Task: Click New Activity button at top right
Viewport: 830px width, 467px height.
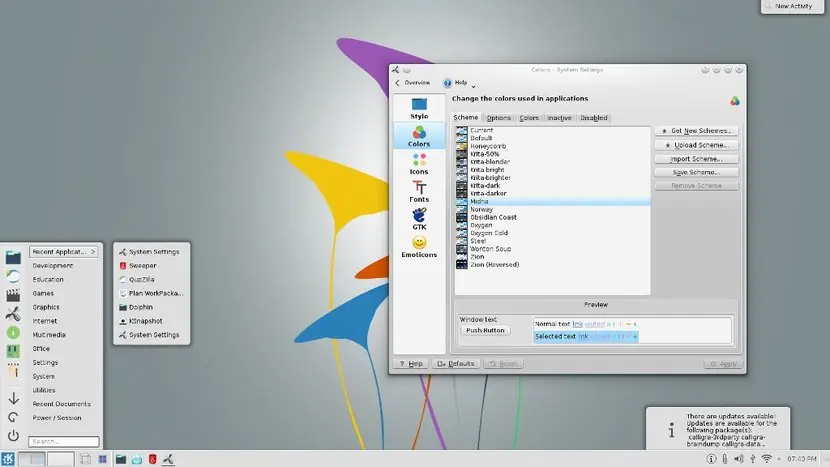Action: coord(792,6)
